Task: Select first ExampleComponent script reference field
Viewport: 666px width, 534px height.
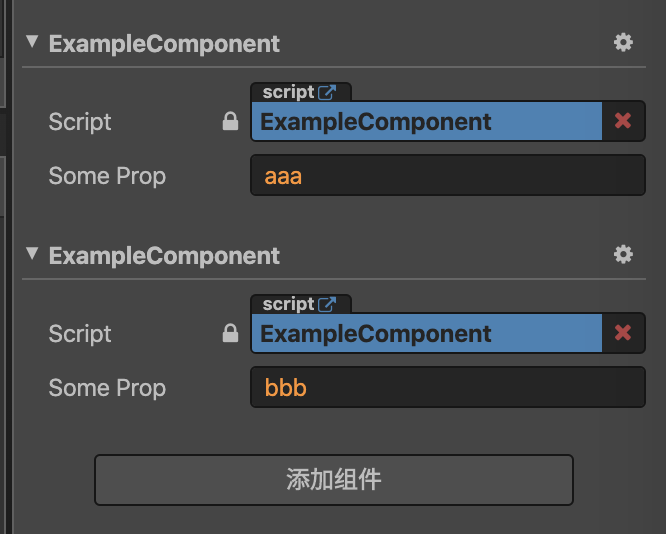Action: pos(426,122)
